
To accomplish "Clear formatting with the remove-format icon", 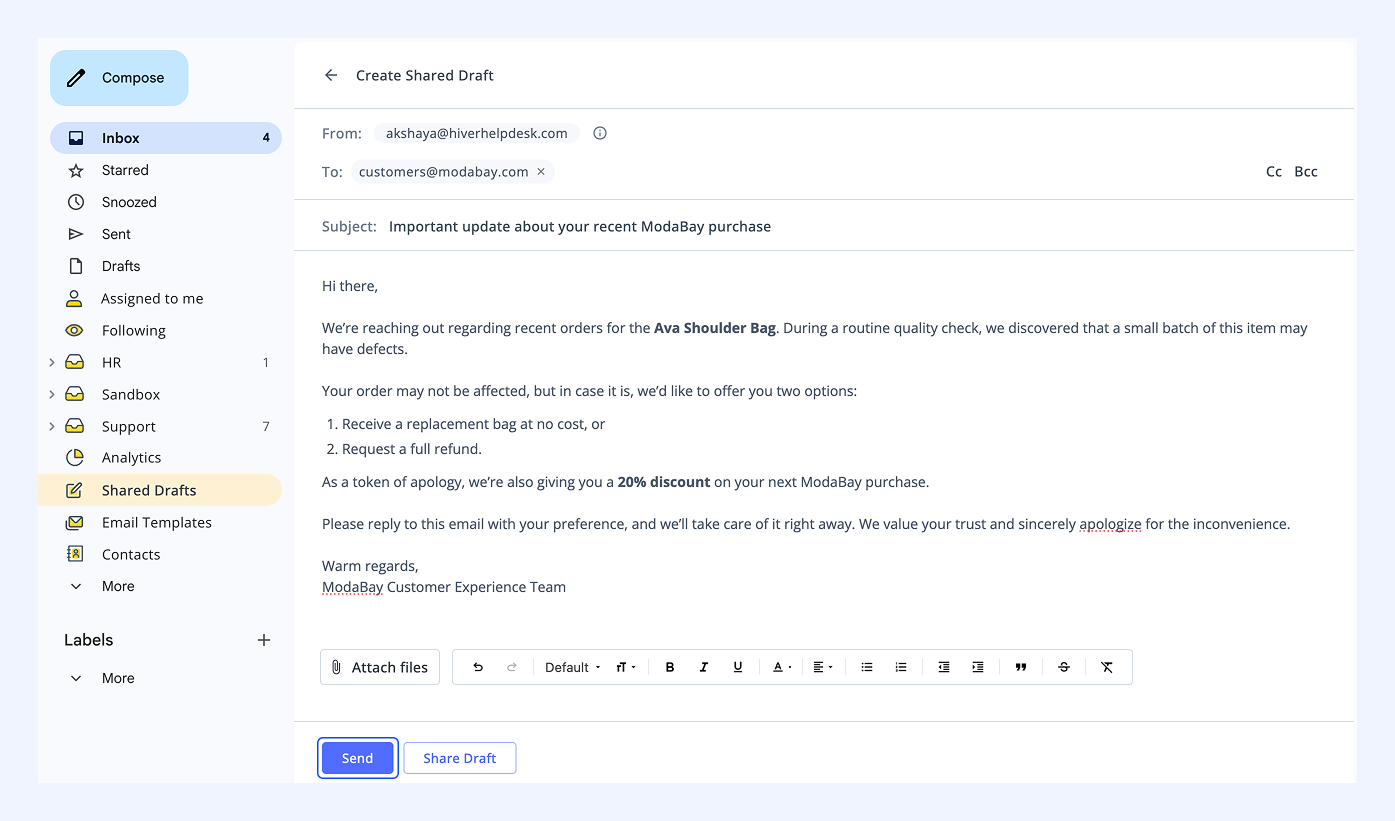I will (x=1107, y=667).
